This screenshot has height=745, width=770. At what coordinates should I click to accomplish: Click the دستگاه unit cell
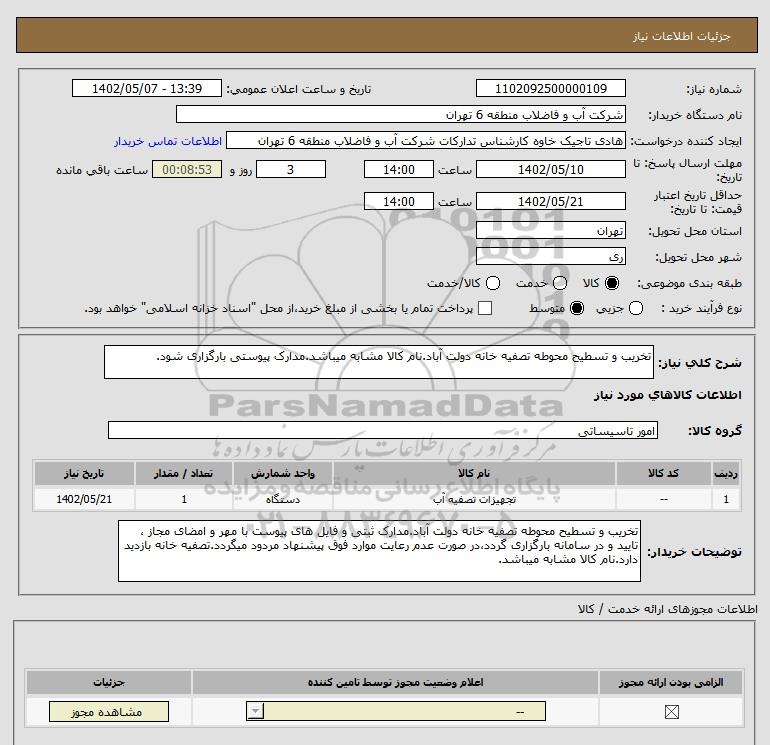point(283,499)
